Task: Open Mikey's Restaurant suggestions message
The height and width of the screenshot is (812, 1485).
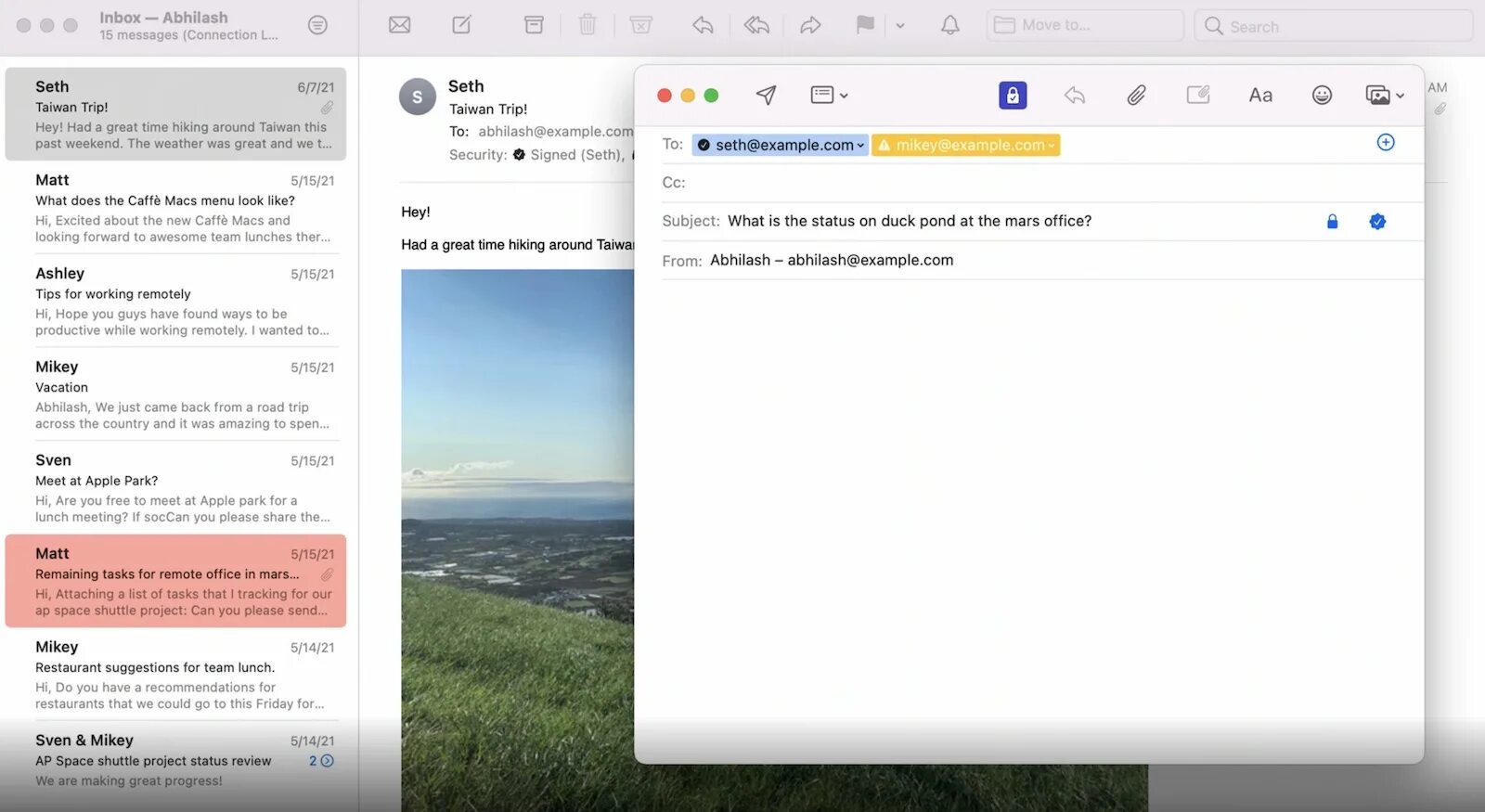Action: coord(175,675)
